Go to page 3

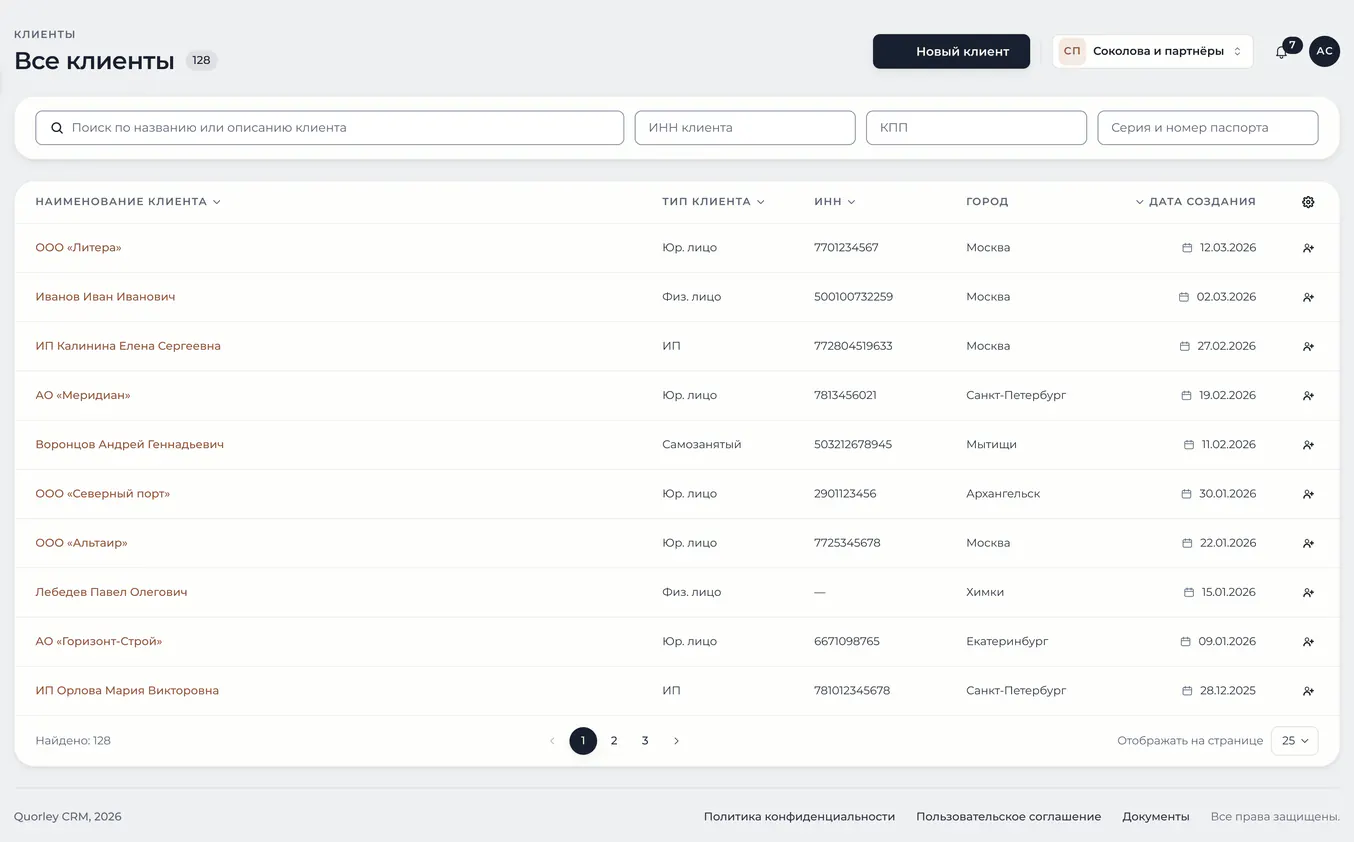pyautogui.click(x=645, y=741)
